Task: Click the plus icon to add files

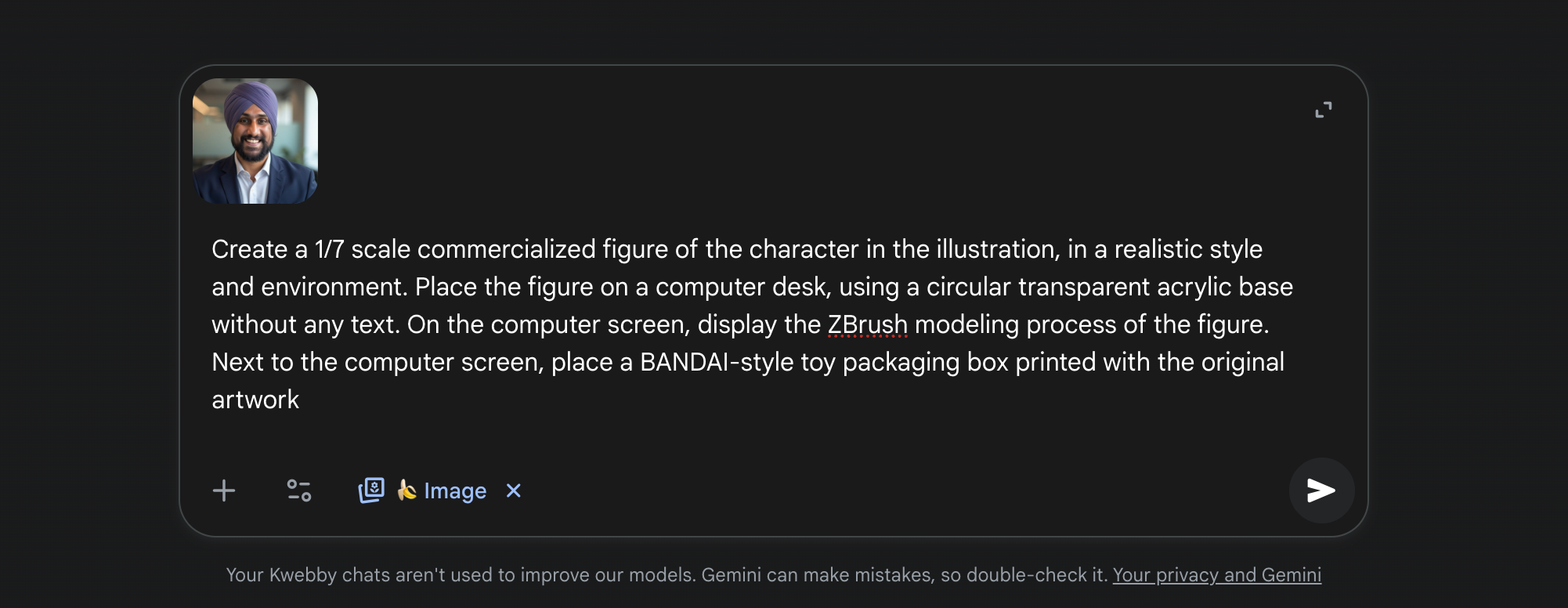Action: coord(224,490)
